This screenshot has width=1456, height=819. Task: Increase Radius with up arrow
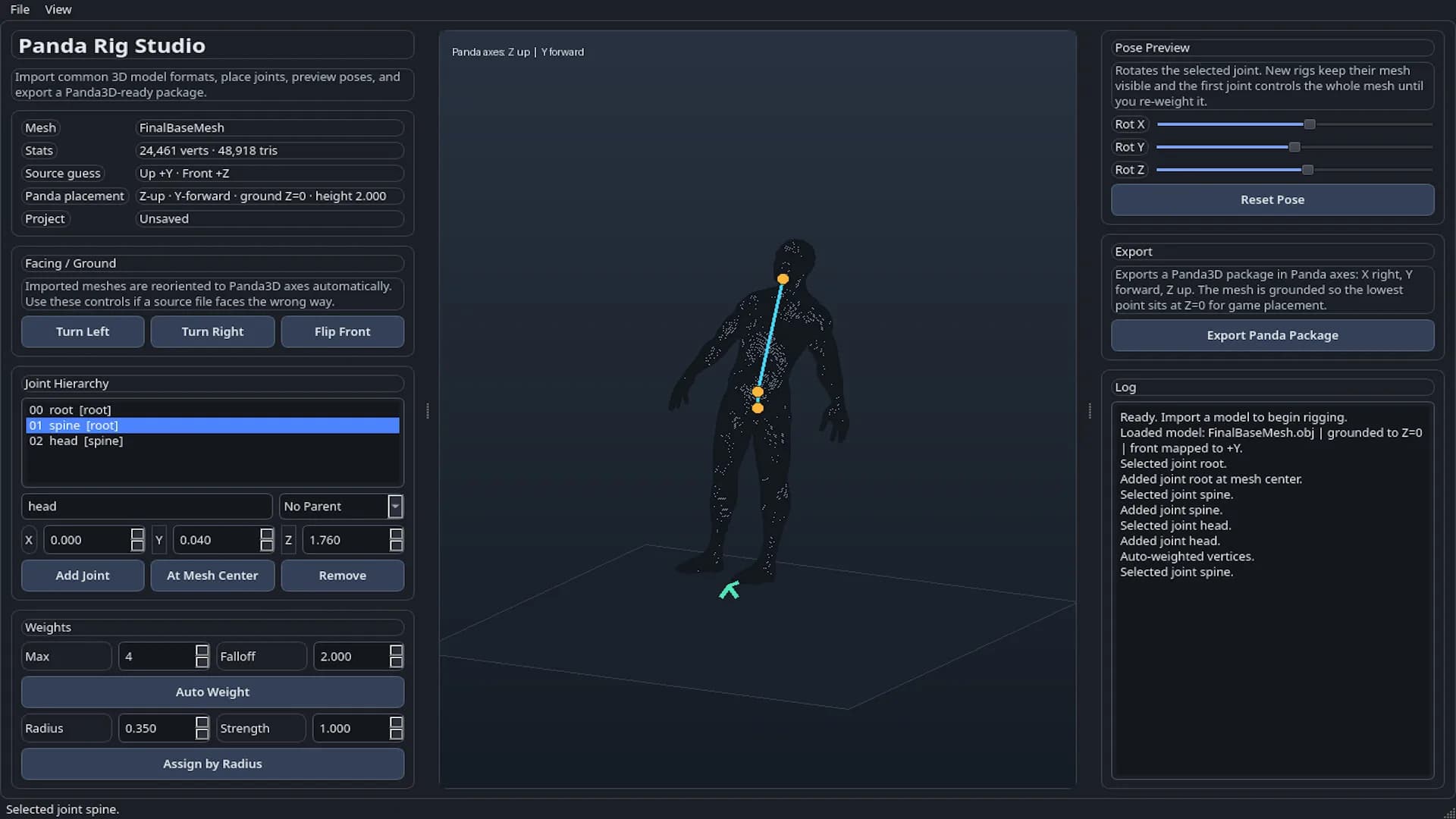(202, 722)
